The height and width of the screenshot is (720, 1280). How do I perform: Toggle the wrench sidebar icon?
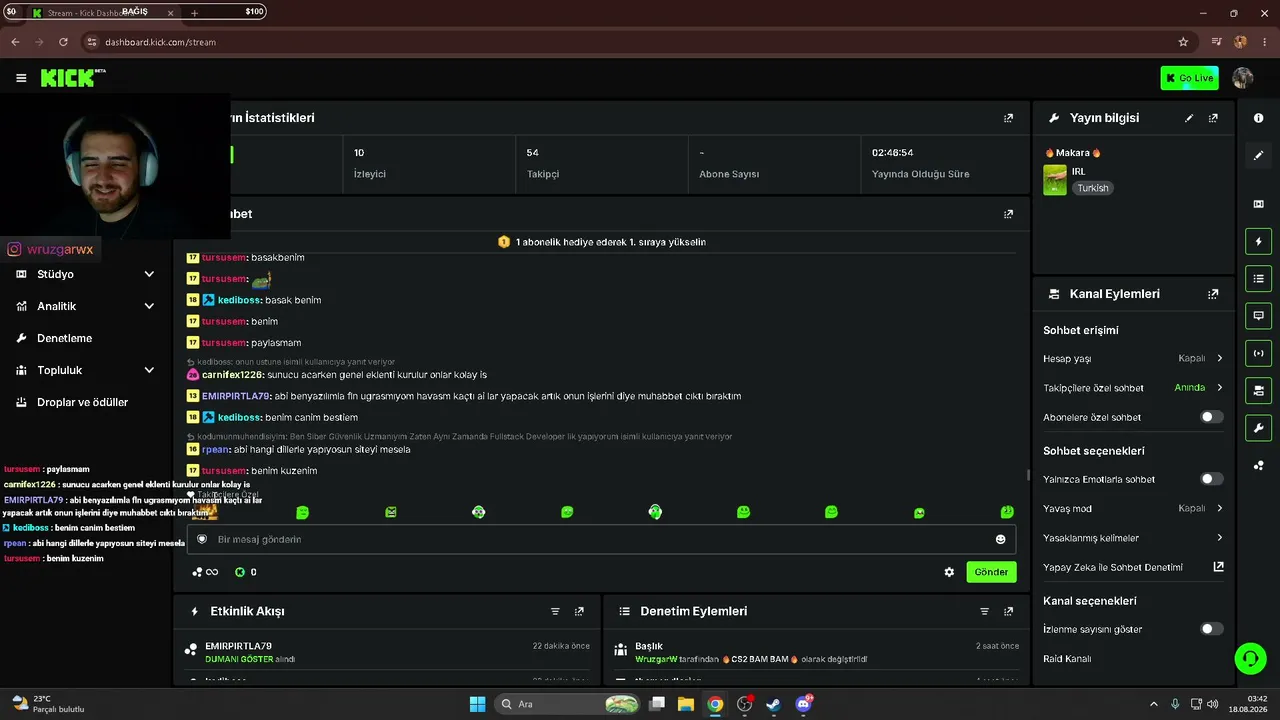(1258, 428)
